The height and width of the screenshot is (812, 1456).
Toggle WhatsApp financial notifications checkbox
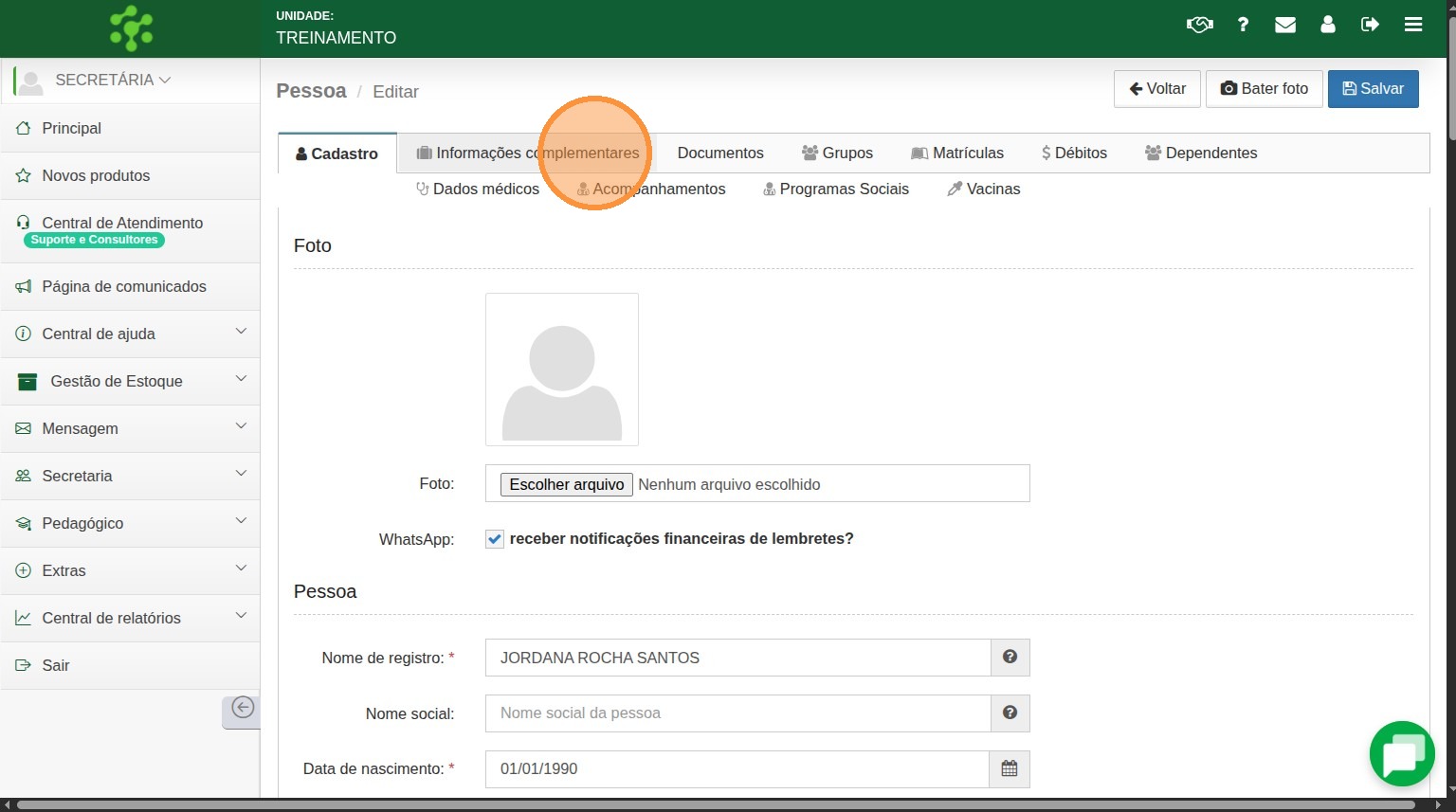(495, 539)
